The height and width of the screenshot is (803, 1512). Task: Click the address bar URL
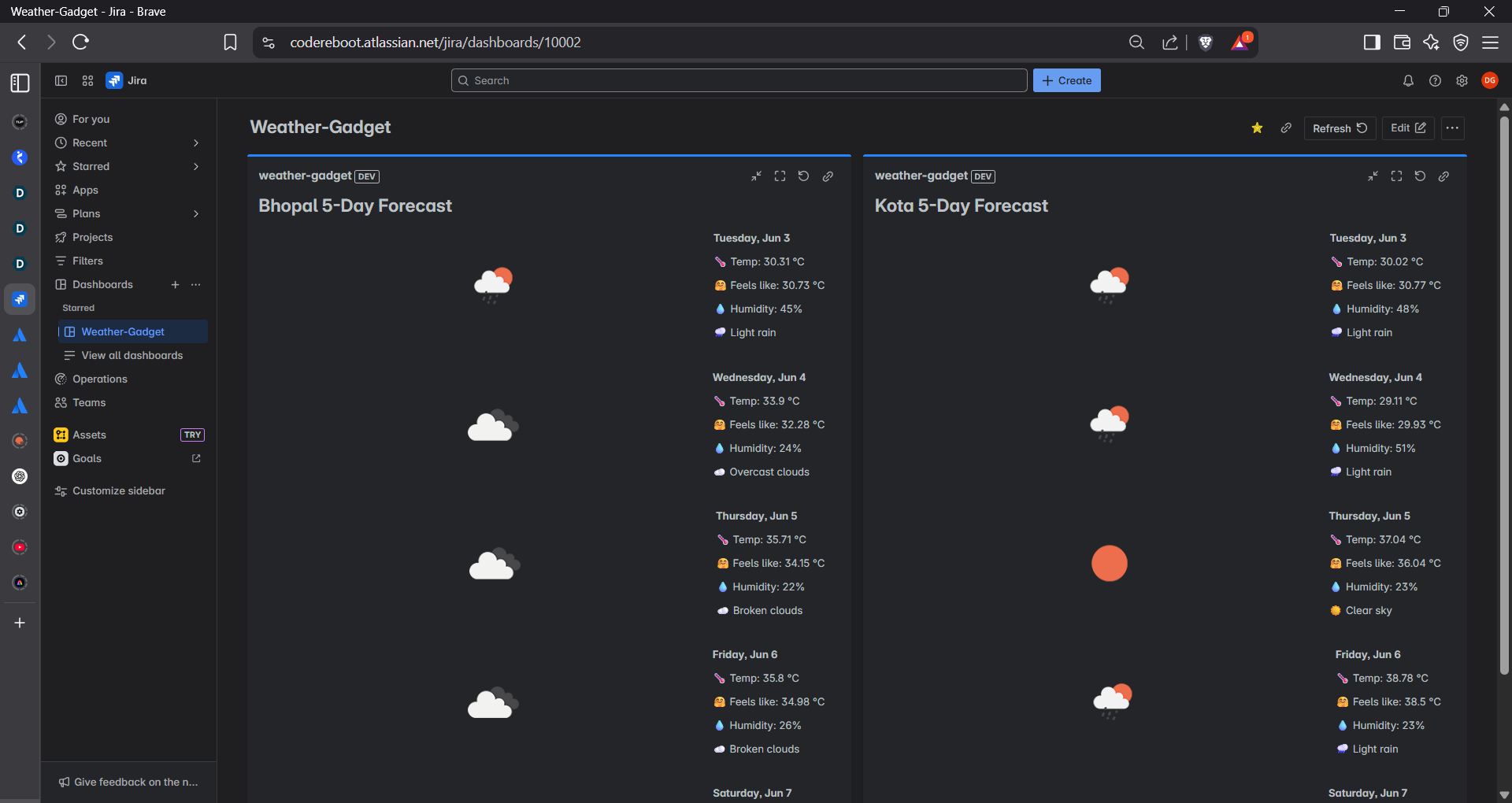pyautogui.click(x=435, y=43)
